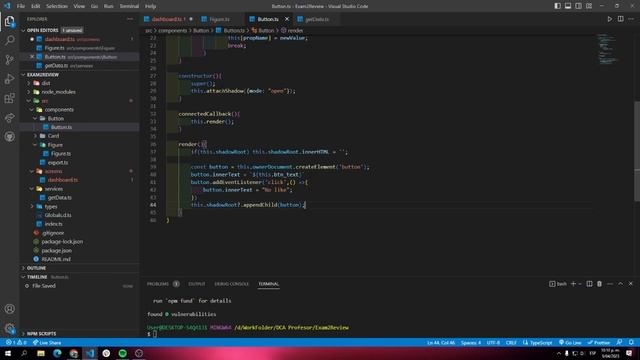Open the Search view in activity bar
Viewport: 640px width, 360px height.
[9, 40]
